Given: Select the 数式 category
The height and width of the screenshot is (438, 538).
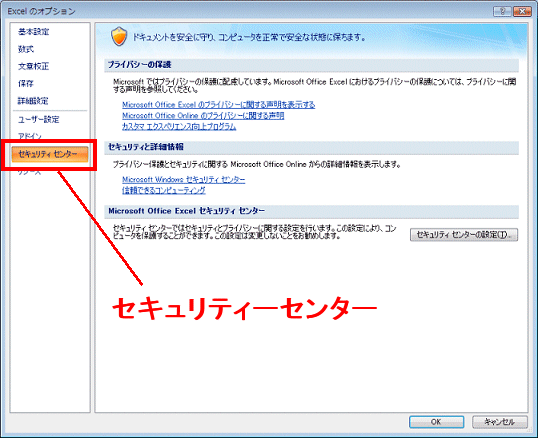Looking at the screenshot, I should (x=26, y=49).
